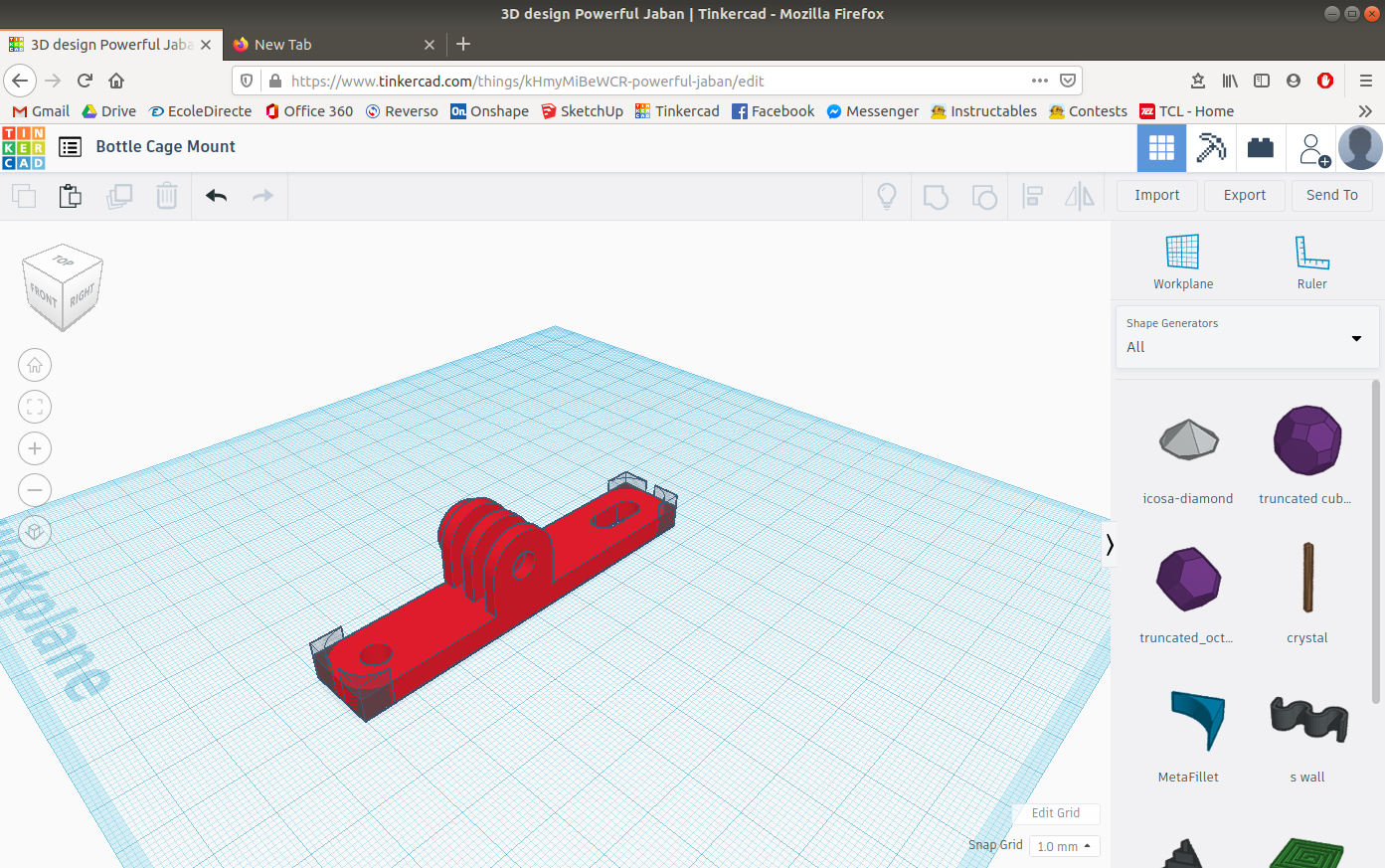Click the Import button
Viewport: 1385px width, 868px height.
(1157, 196)
